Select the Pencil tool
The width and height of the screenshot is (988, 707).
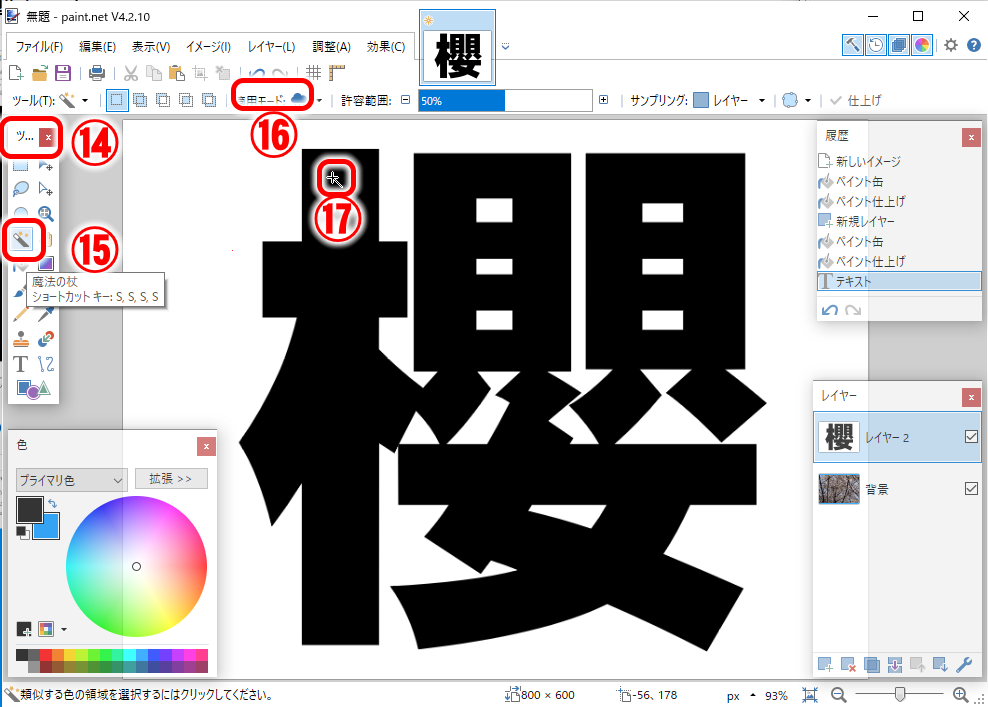point(21,313)
